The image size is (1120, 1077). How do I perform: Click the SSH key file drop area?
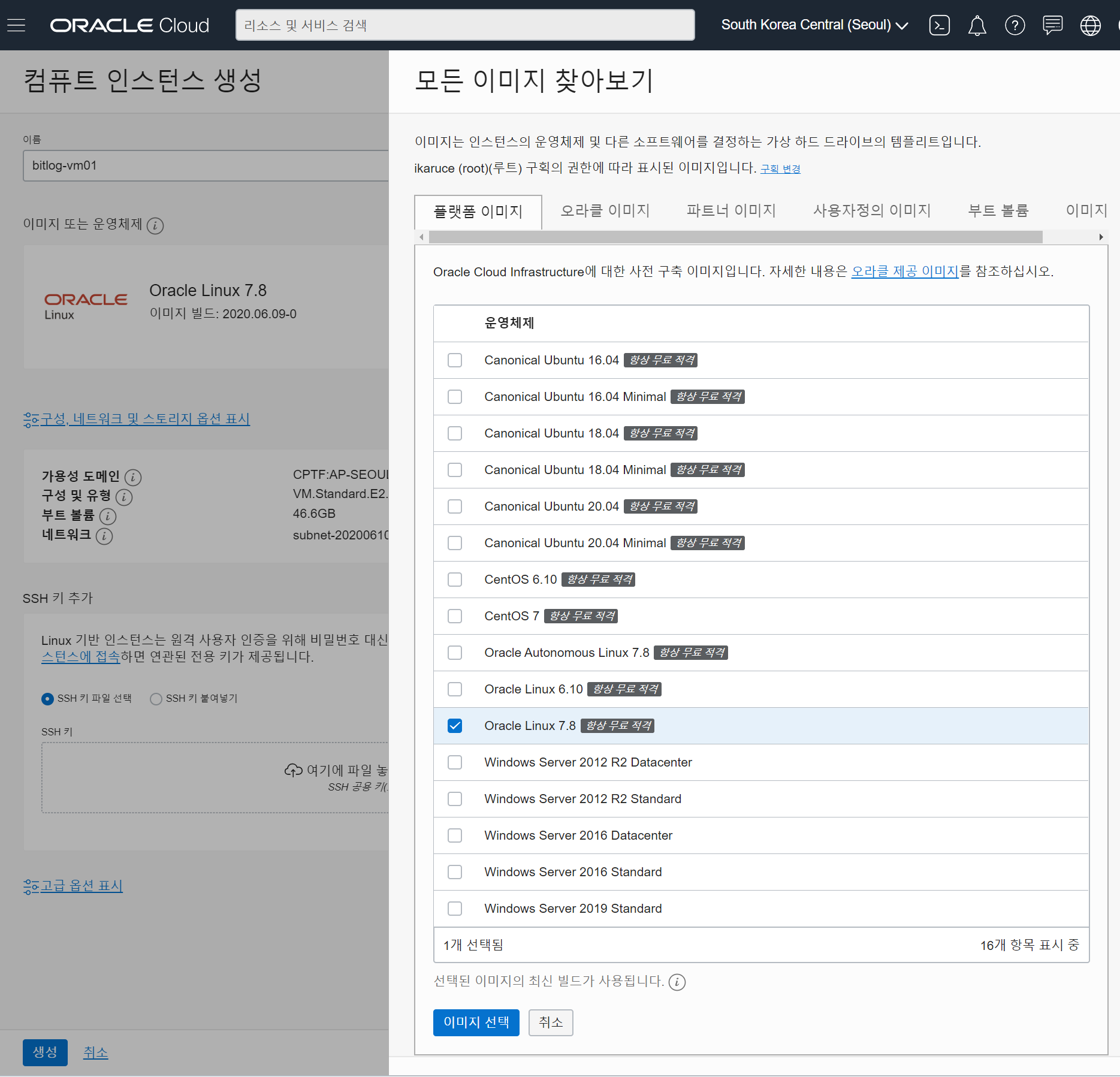pyautogui.click(x=215, y=778)
